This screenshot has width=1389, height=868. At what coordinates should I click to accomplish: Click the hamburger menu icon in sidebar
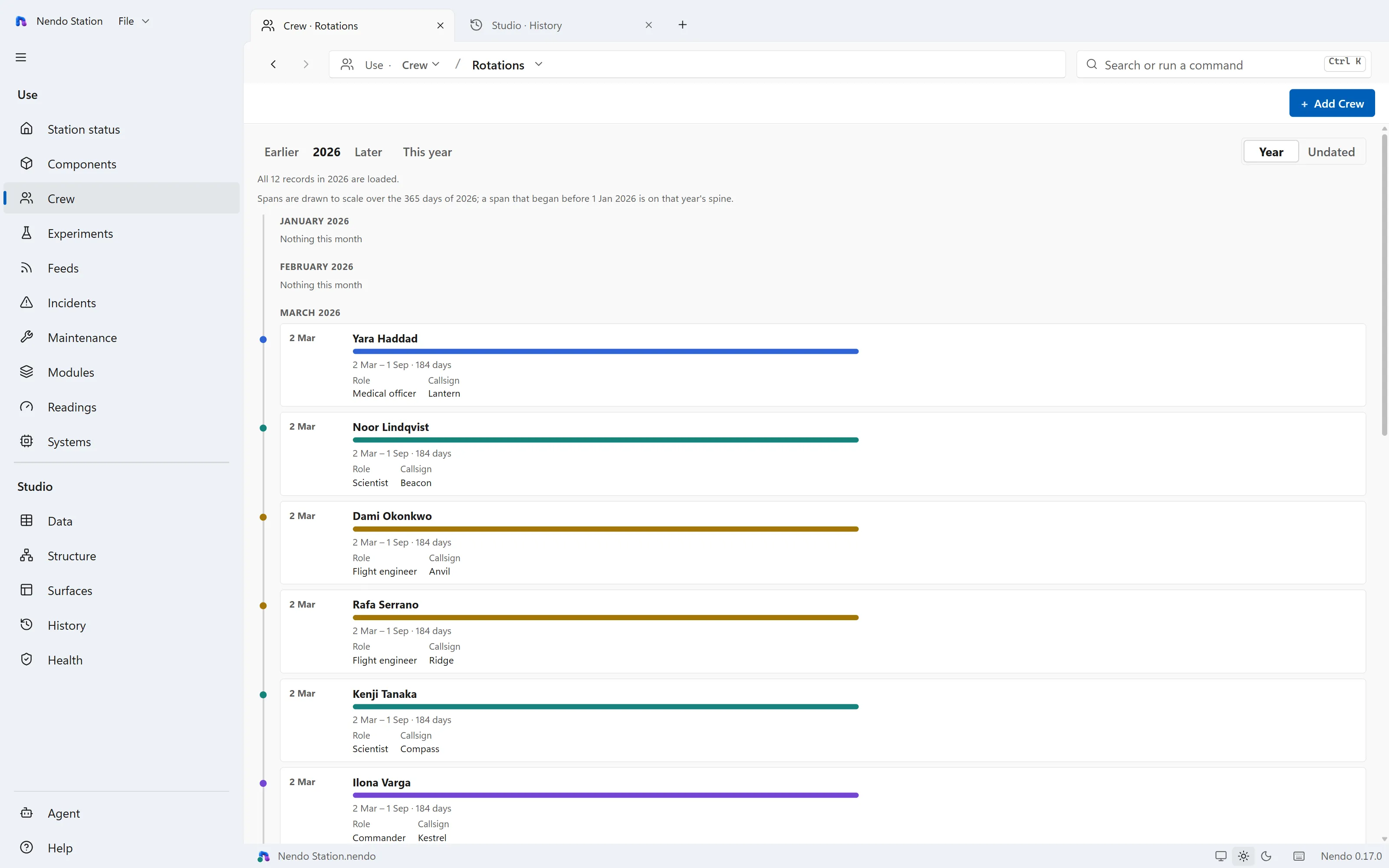pos(21,57)
